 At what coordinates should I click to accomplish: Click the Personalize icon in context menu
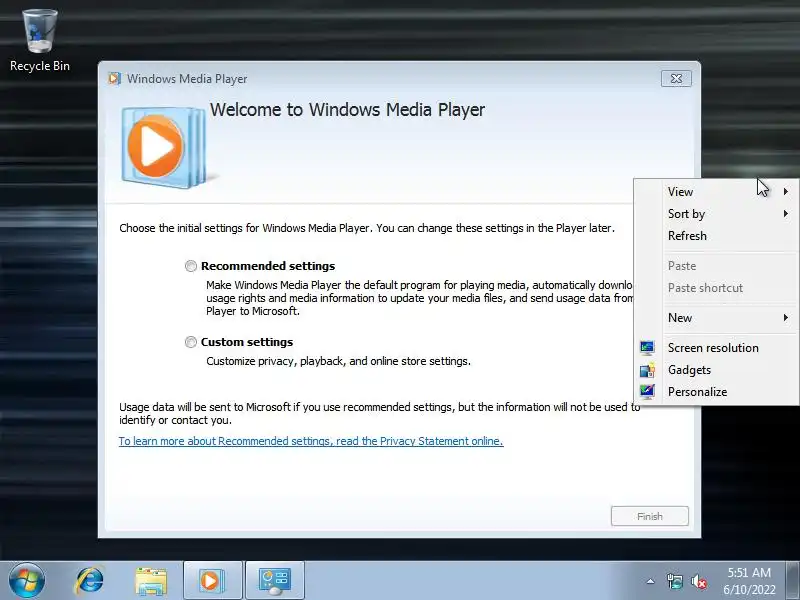(647, 392)
